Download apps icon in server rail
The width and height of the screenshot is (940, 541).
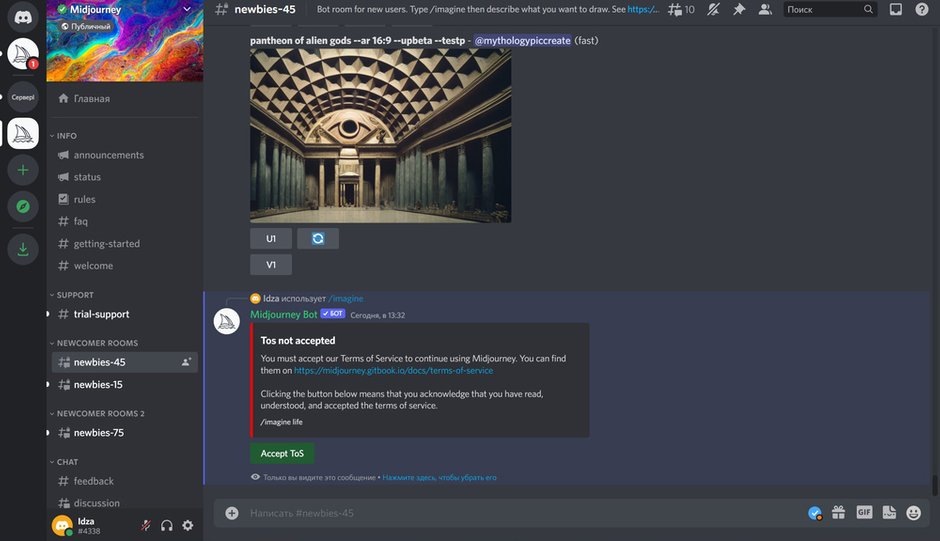pos(23,249)
